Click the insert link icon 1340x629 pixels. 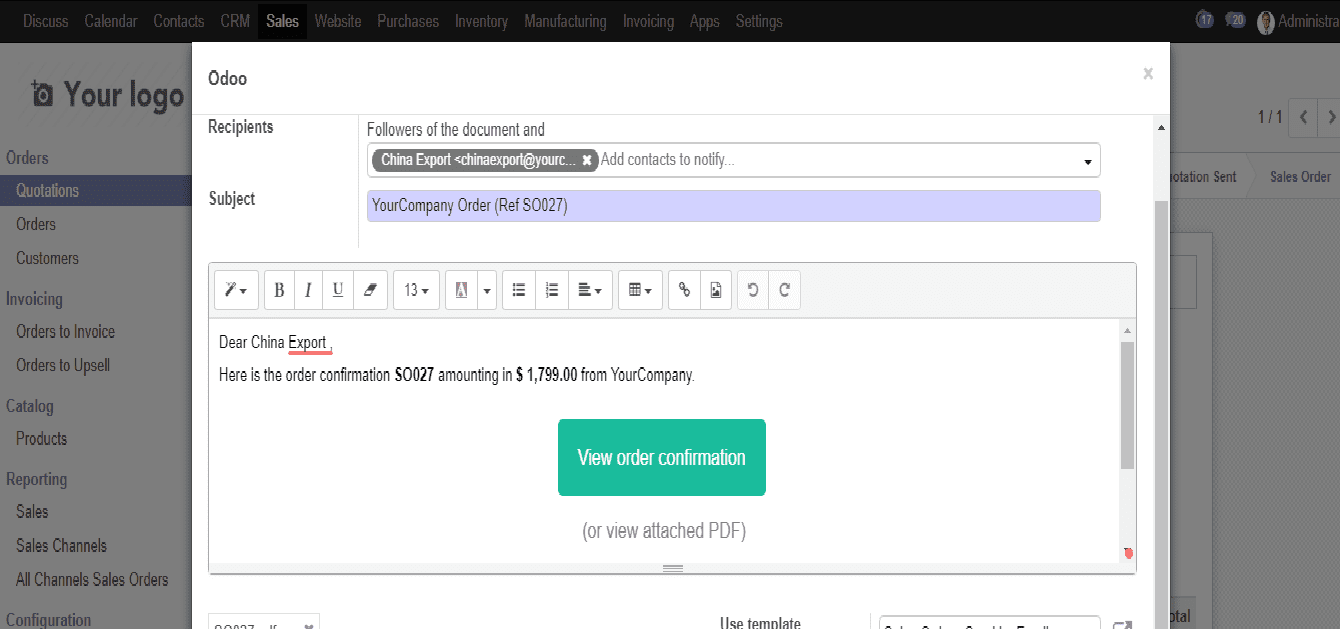click(x=684, y=290)
